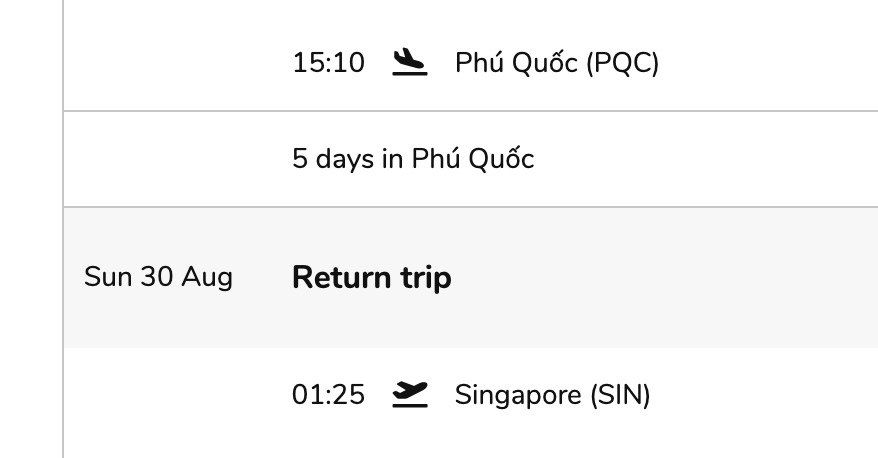Click the vertical timeline line on the left

pos(63,229)
